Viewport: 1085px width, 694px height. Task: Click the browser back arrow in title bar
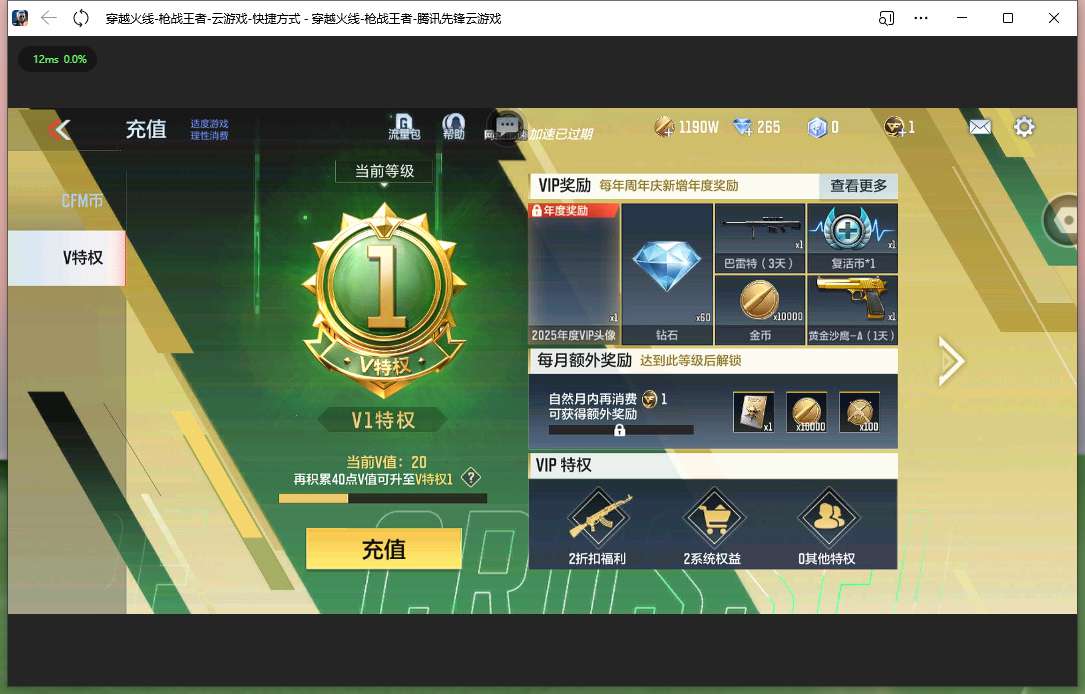coord(48,18)
